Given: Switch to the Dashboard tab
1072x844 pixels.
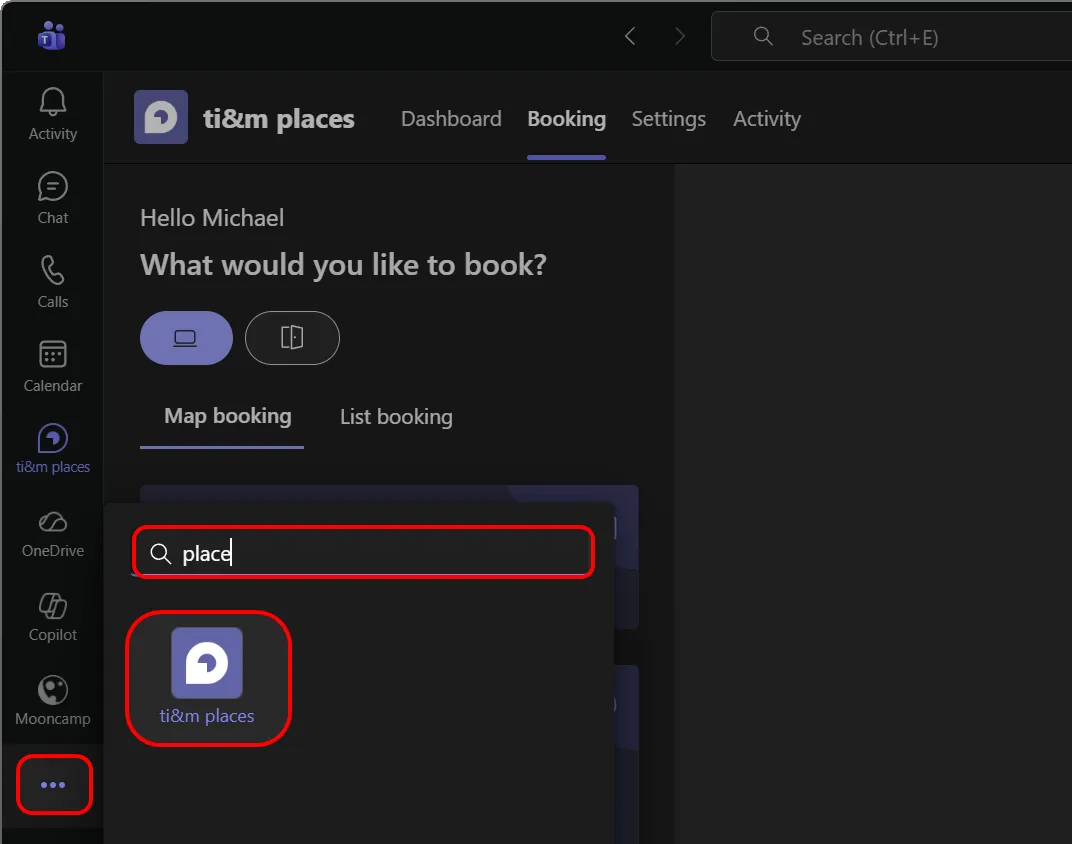Looking at the screenshot, I should click(451, 119).
